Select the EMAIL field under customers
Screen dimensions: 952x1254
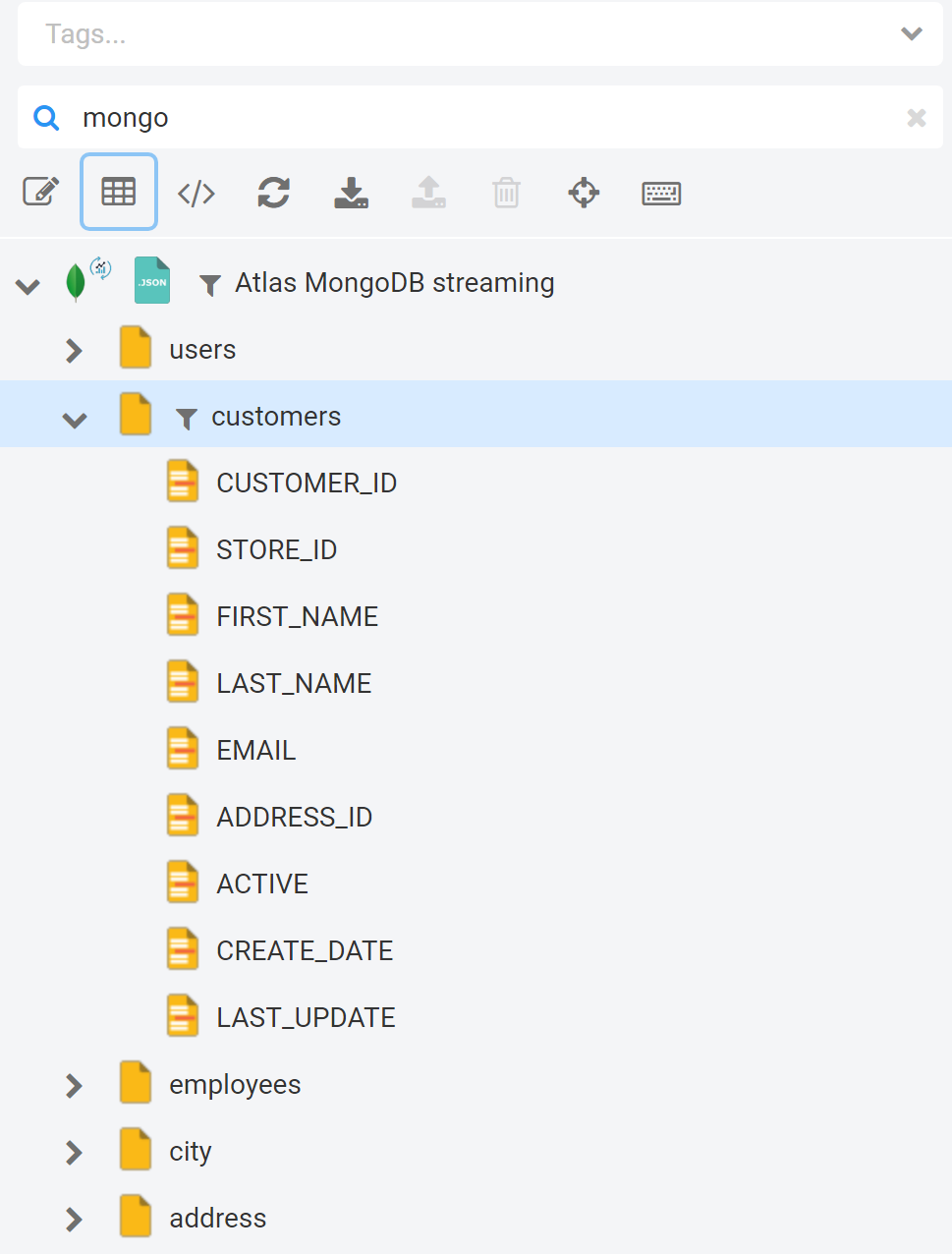[x=255, y=749]
